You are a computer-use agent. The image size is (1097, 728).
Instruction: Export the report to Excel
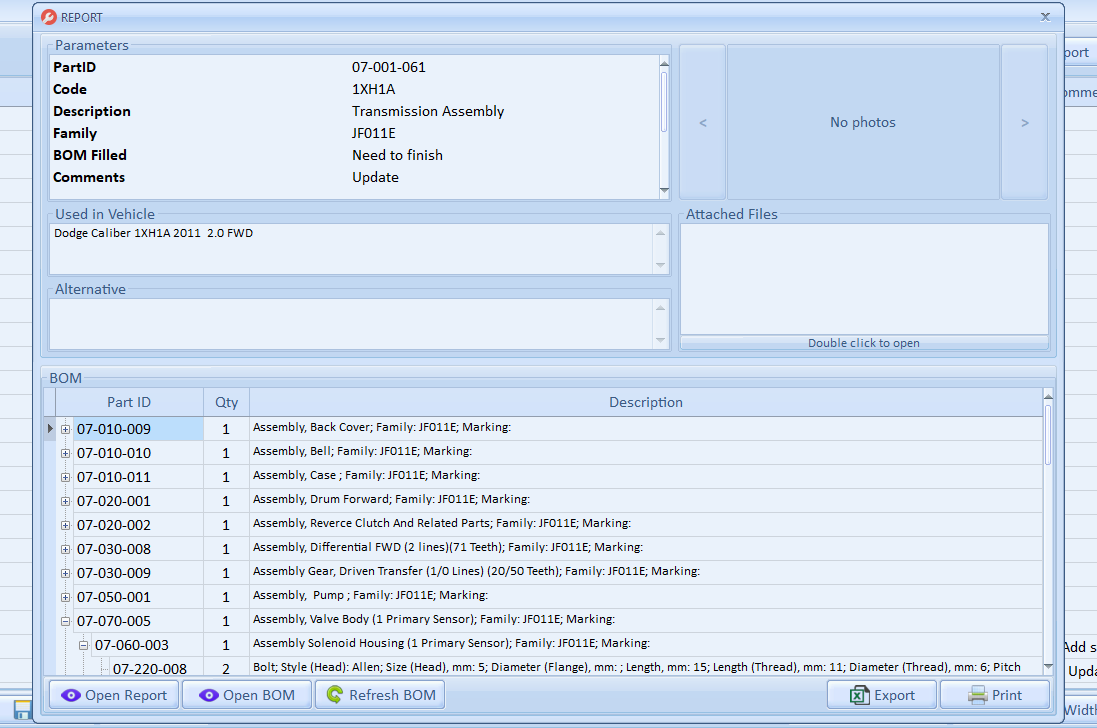[882, 695]
